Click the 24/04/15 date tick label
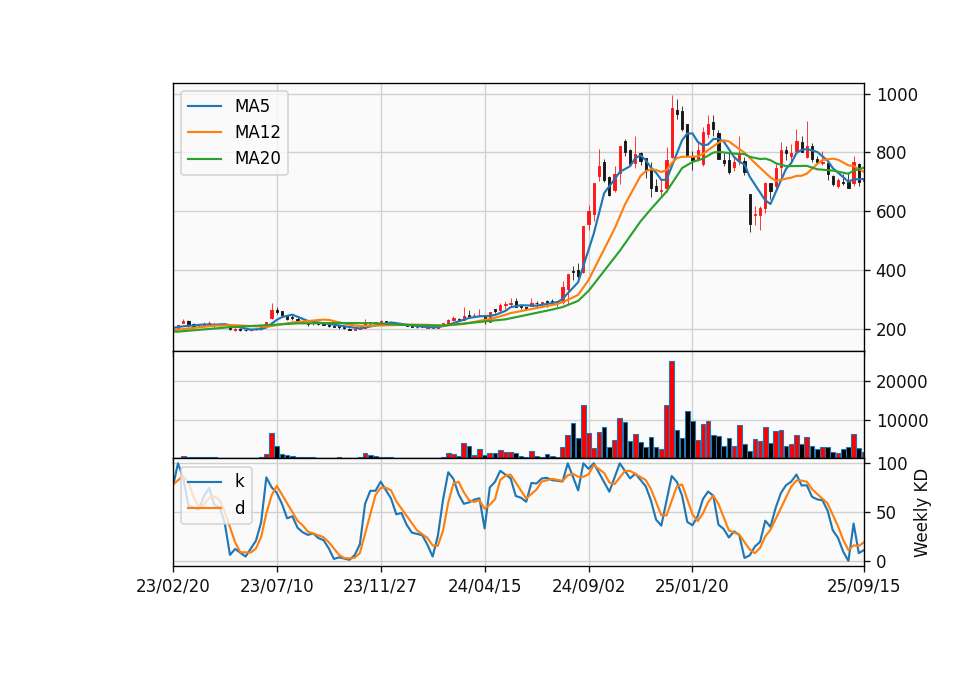The image size is (960, 690). tap(484, 586)
